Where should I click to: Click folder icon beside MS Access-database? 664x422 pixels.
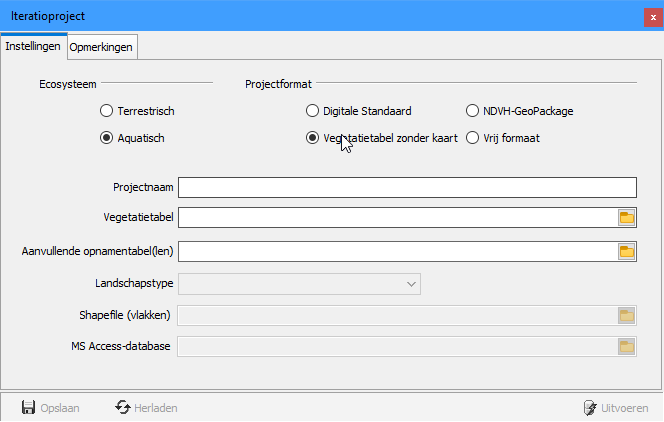click(626, 347)
